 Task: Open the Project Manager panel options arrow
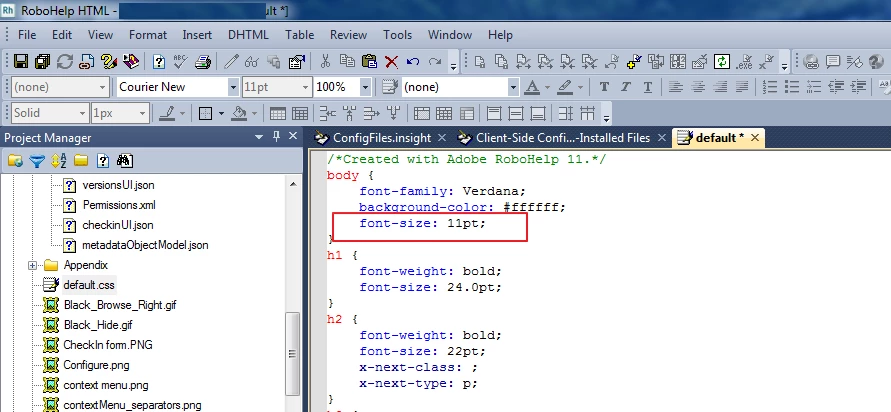click(259, 137)
